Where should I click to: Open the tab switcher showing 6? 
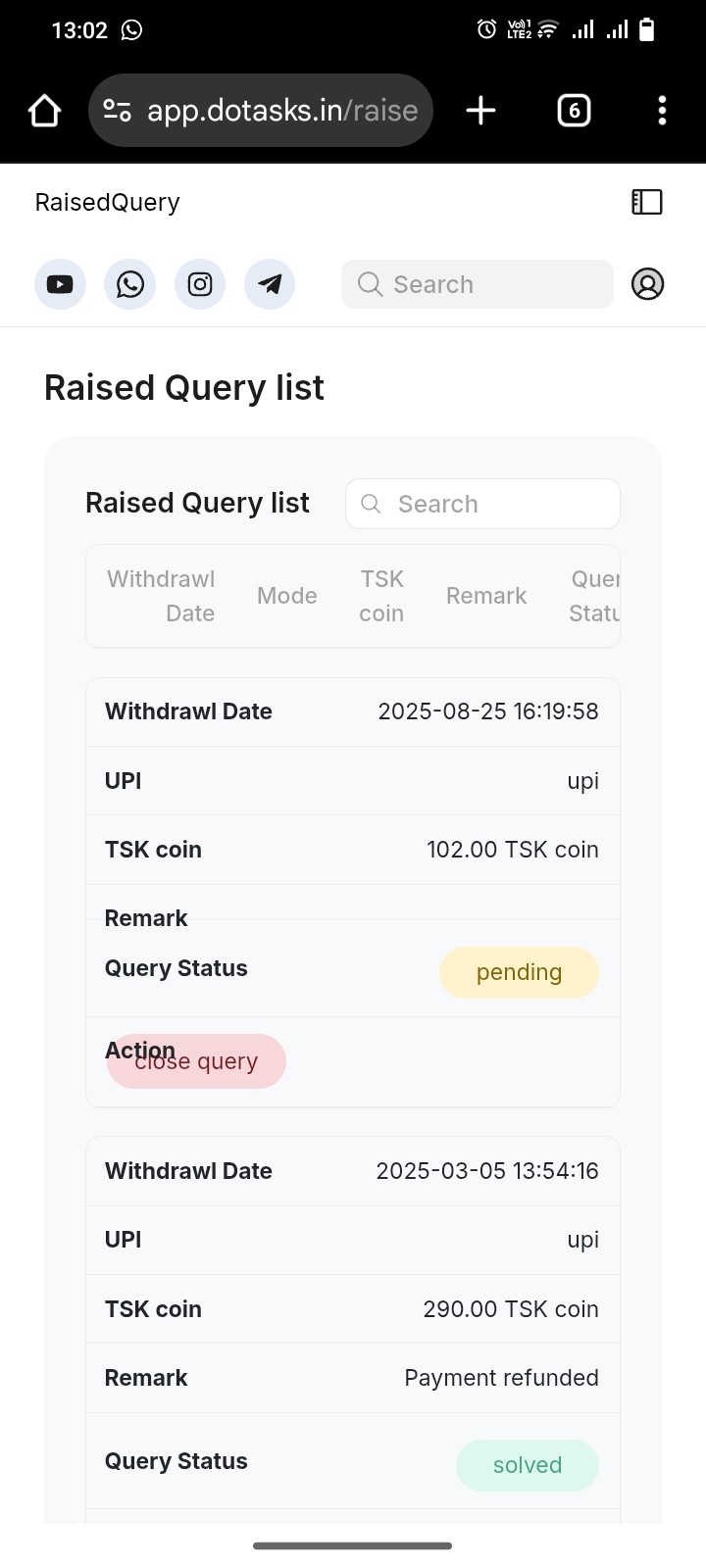coord(575,111)
